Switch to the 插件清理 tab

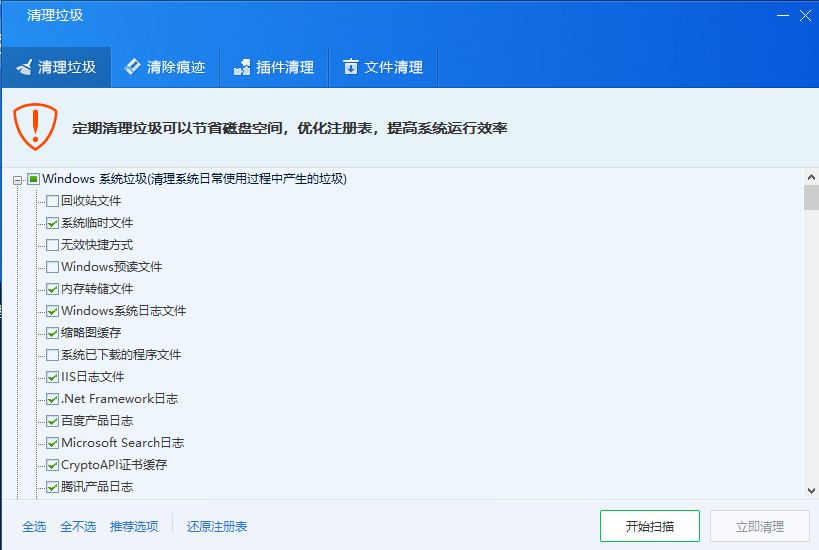click(274, 67)
